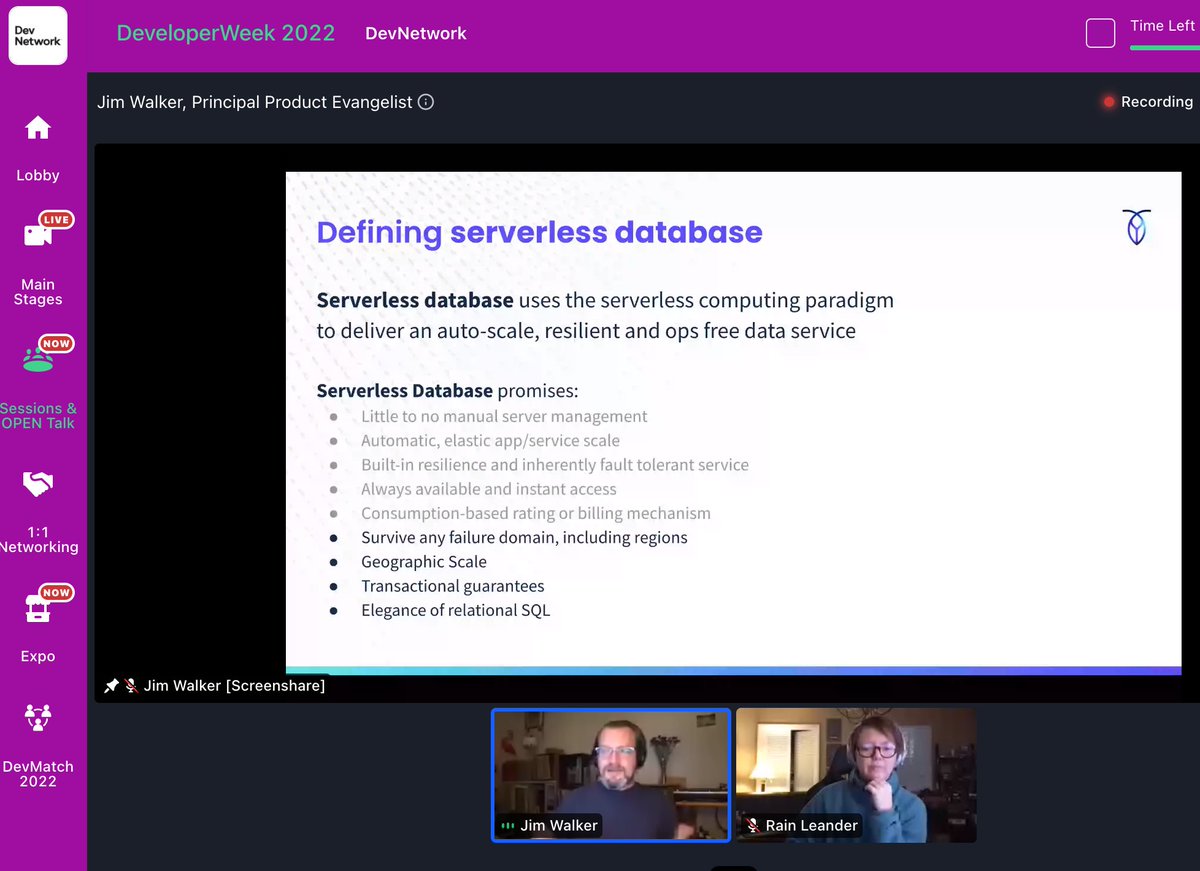Screen dimensions: 1200x871
Task: Select the 1:1 Networking menu label
Action: (x=38, y=540)
